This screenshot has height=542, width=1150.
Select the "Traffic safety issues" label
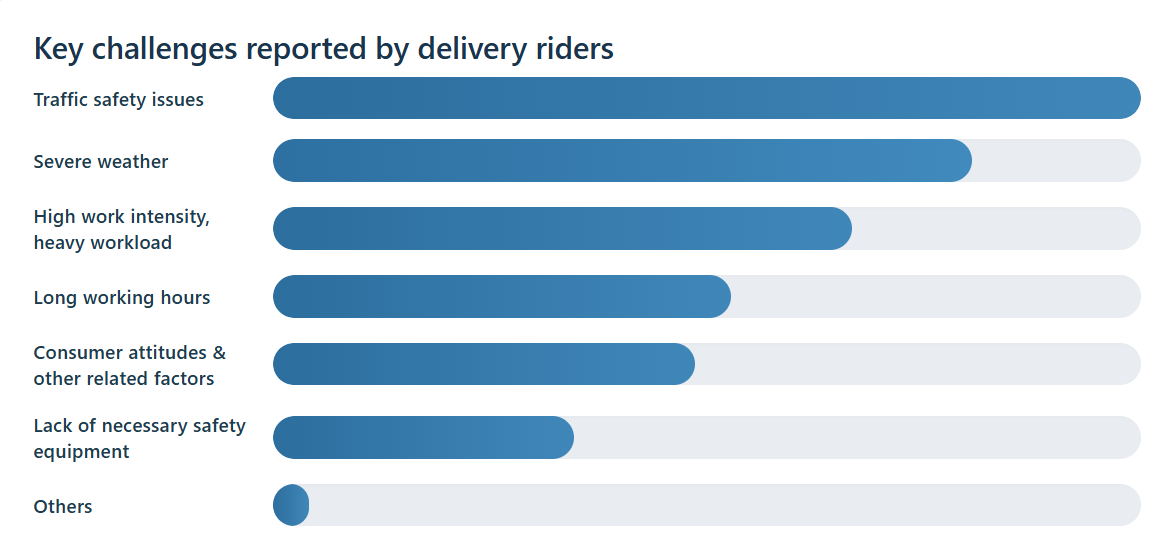pos(118,100)
